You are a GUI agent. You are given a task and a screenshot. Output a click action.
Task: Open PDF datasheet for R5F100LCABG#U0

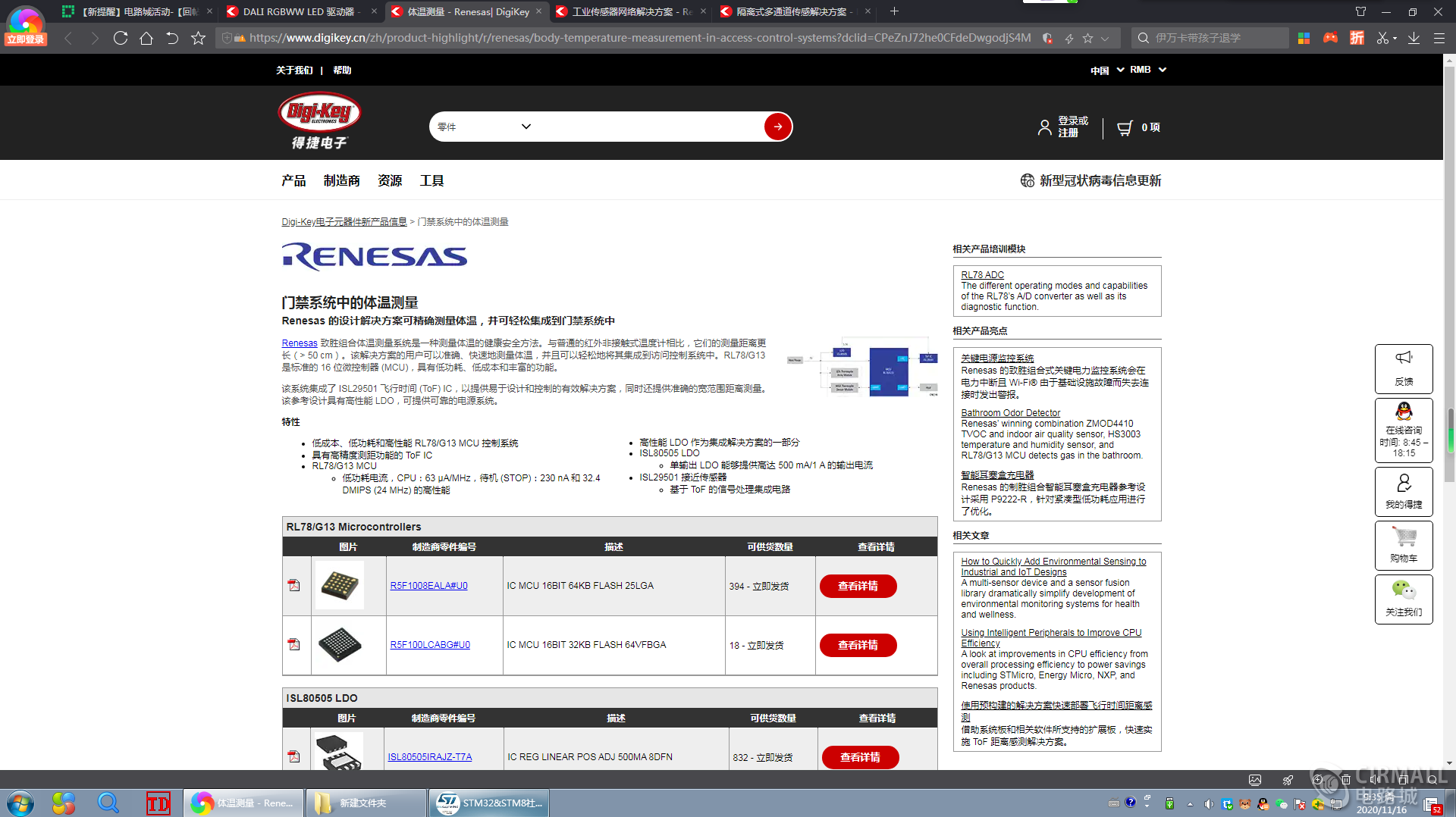[294, 644]
